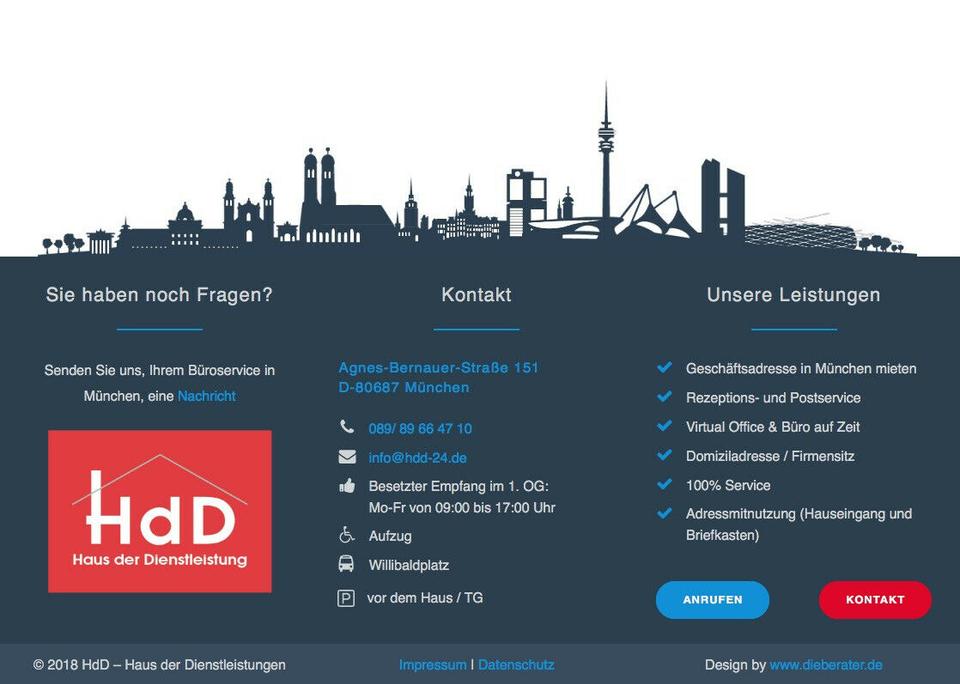Image resolution: width=960 pixels, height=684 pixels.
Task: Open the Impressum footer link
Action: click(x=432, y=665)
